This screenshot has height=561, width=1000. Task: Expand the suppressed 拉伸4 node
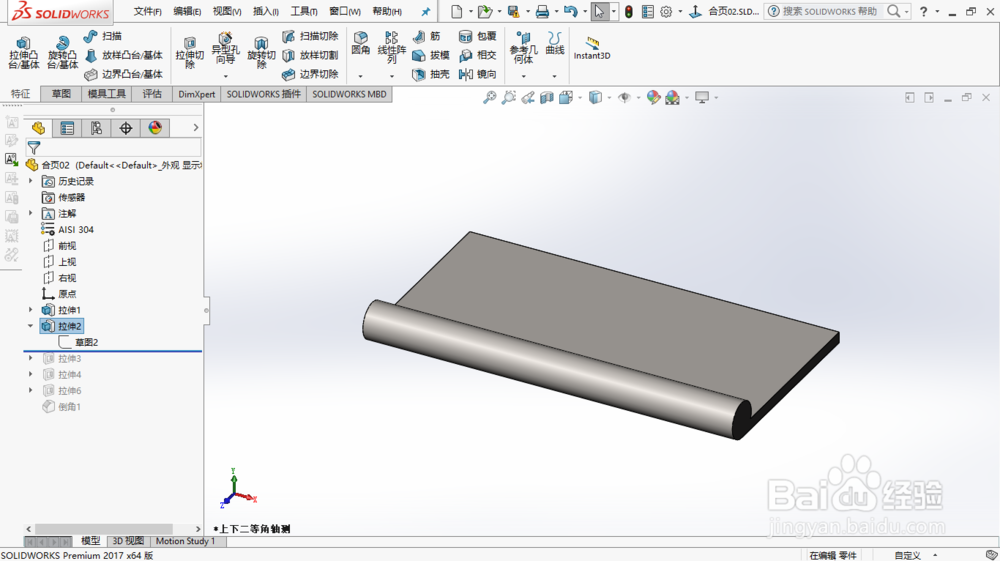point(30,374)
